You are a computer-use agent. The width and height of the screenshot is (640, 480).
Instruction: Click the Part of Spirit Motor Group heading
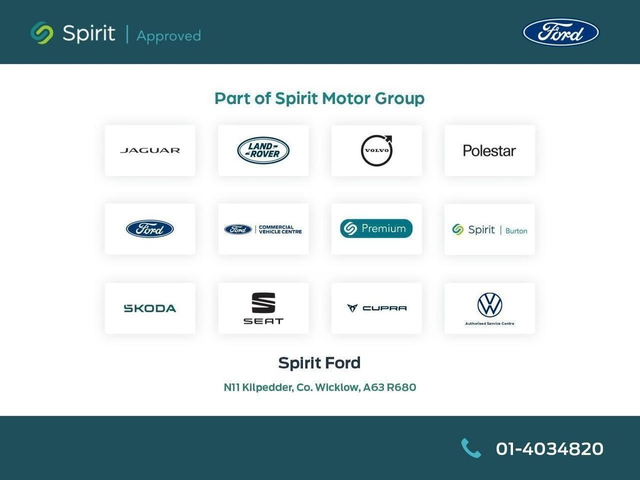click(x=319, y=98)
